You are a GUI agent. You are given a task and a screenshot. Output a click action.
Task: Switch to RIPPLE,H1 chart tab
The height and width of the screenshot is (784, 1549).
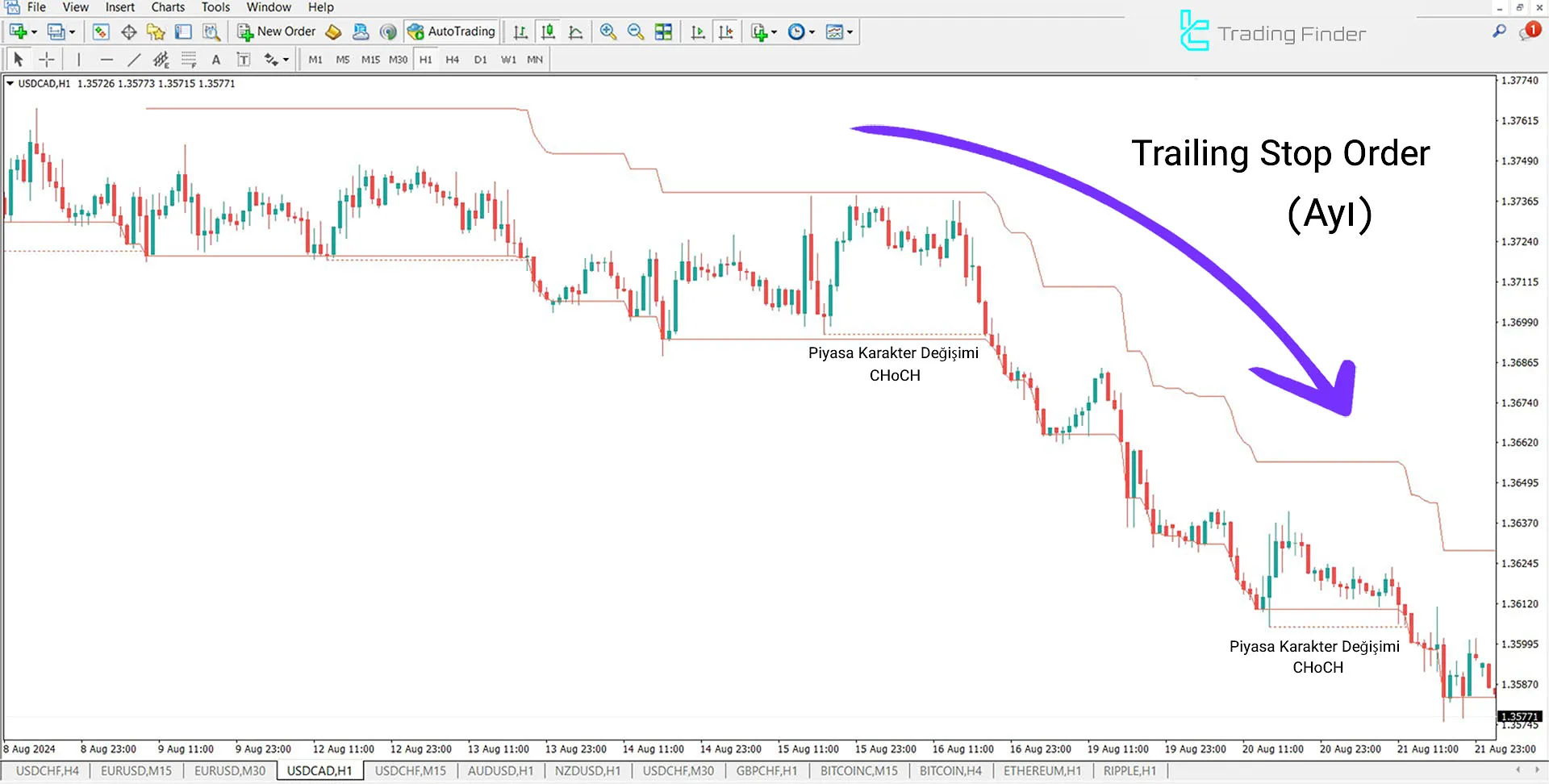pyautogui.click(x=1129, y=771)
